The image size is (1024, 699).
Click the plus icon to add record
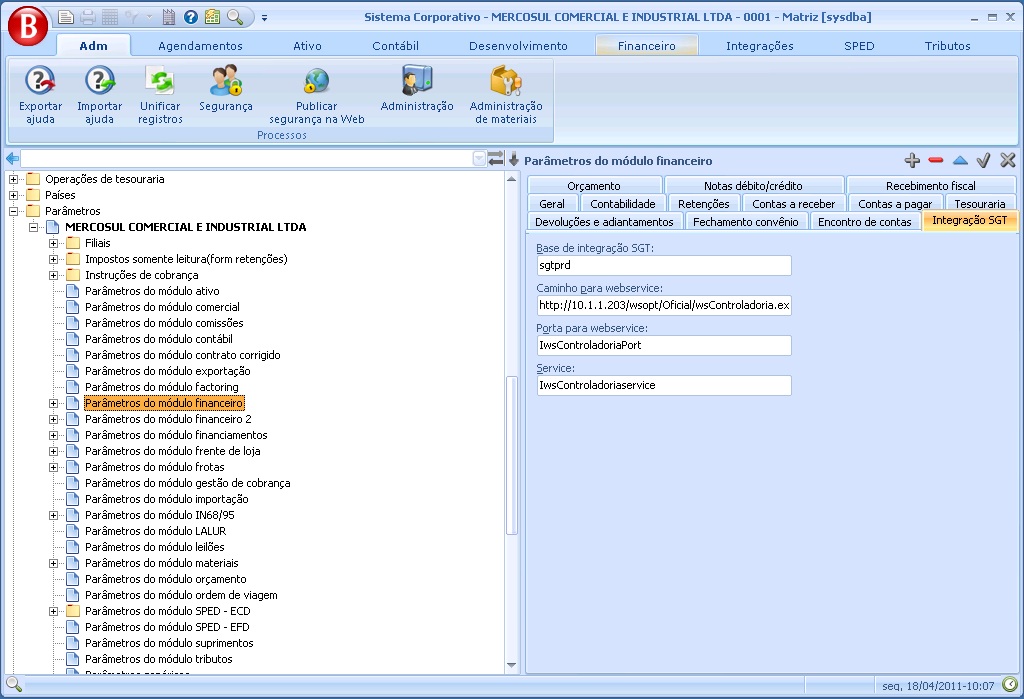click(x=911, y=160)
